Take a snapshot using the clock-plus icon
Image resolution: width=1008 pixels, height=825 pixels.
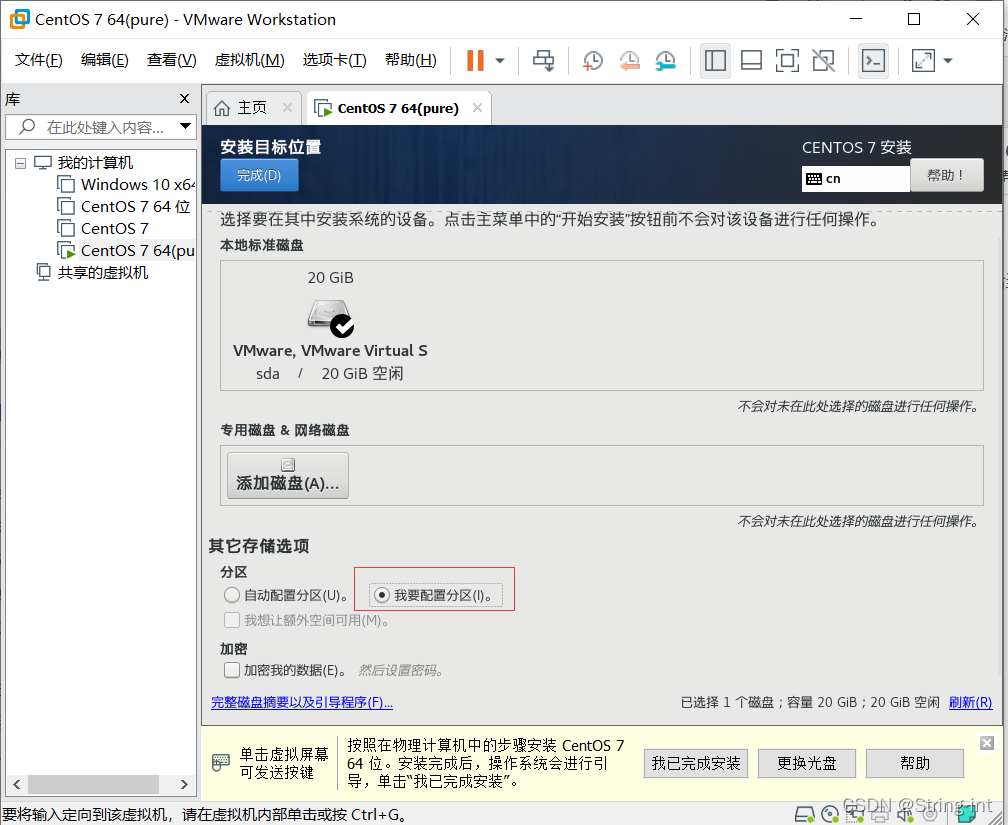coord(592,61)
